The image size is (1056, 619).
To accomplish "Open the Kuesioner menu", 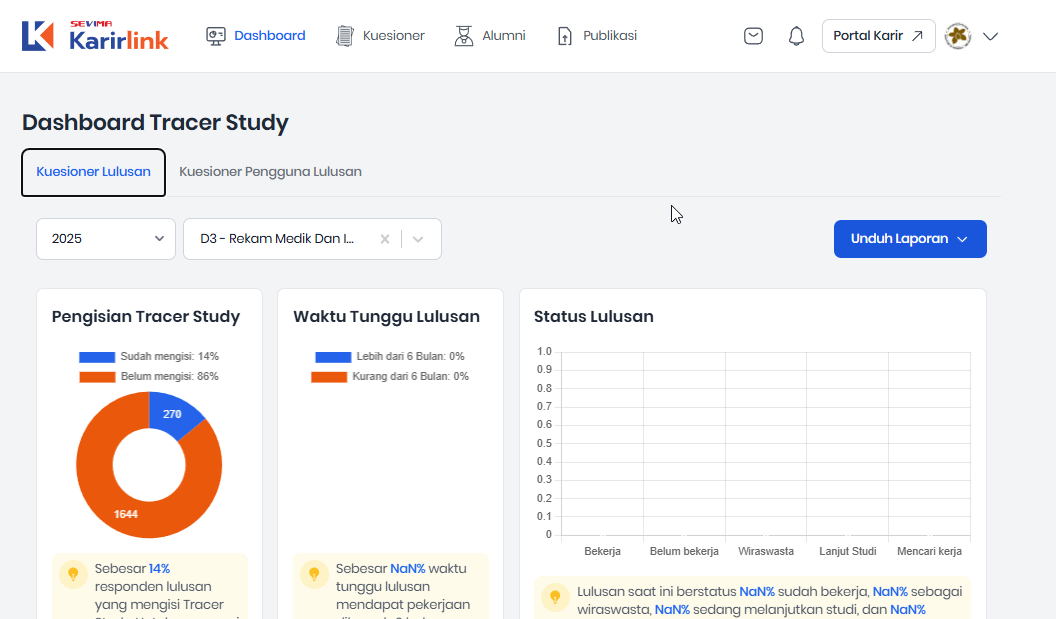I will [x=380, y=36].
